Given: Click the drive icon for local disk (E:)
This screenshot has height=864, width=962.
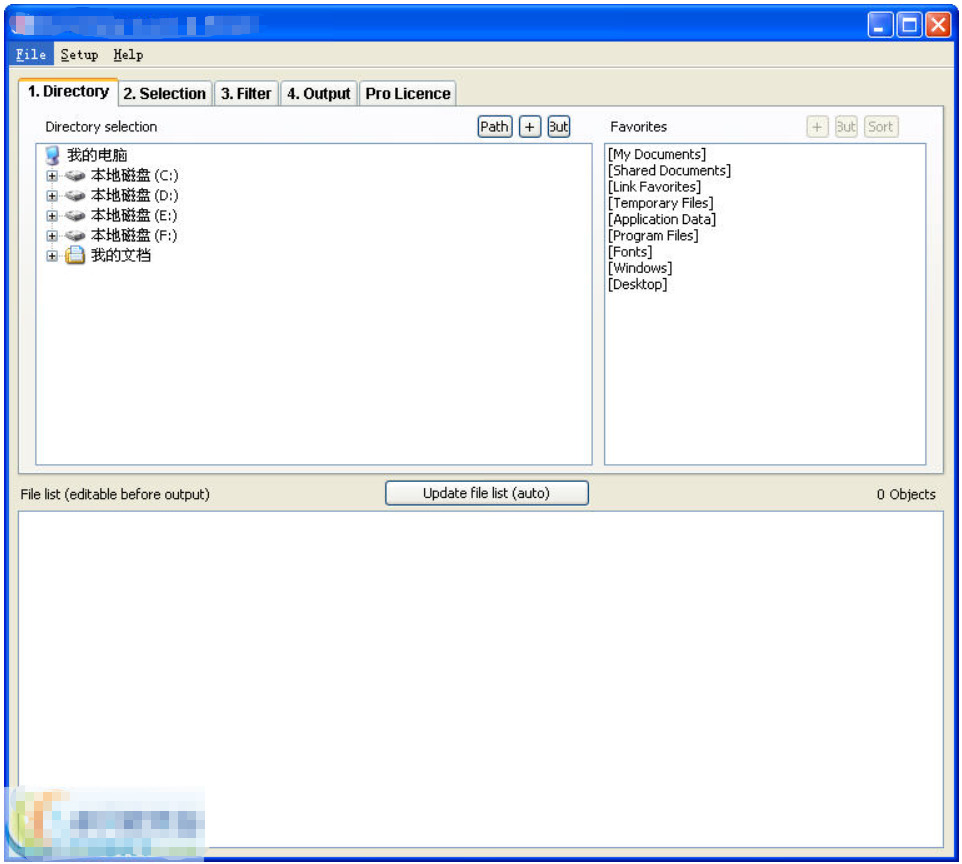Looking at the screenshot, I should (x=75, y=216).
